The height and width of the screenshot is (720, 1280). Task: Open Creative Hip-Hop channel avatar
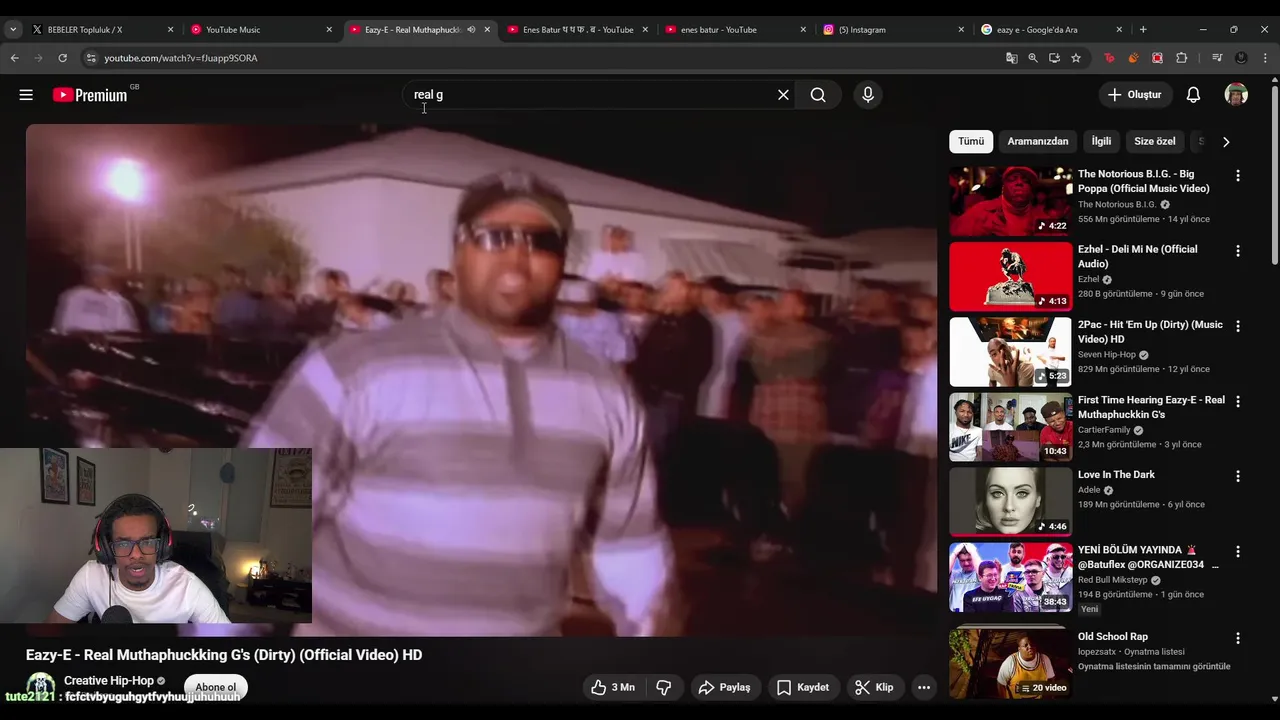(x=40, y=688)
